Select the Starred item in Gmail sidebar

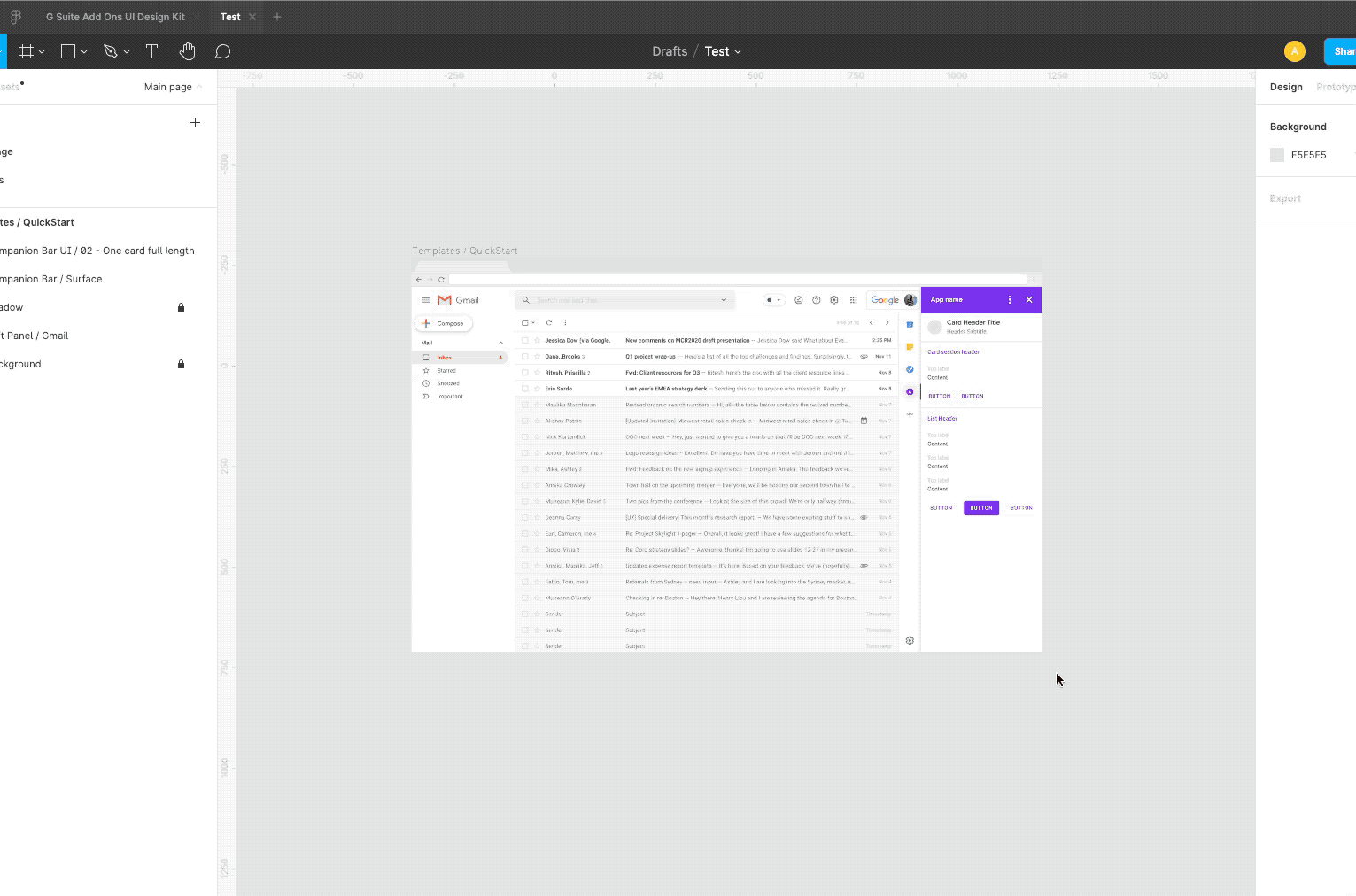(446, 371)
